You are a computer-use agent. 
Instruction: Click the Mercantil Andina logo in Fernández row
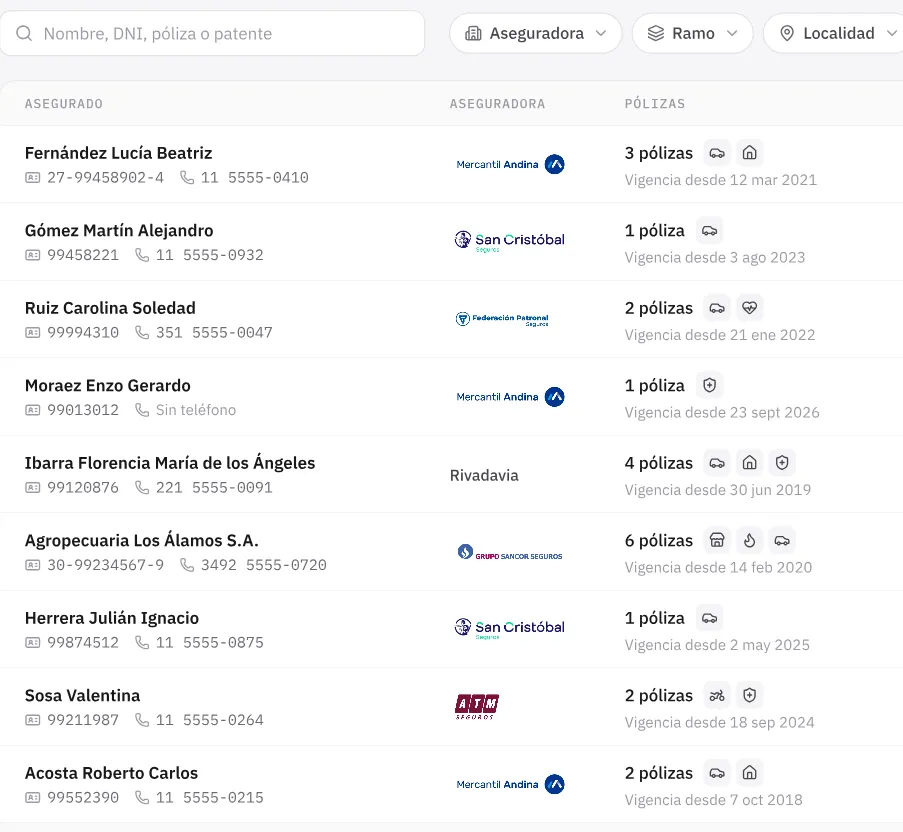click(510, 165)
